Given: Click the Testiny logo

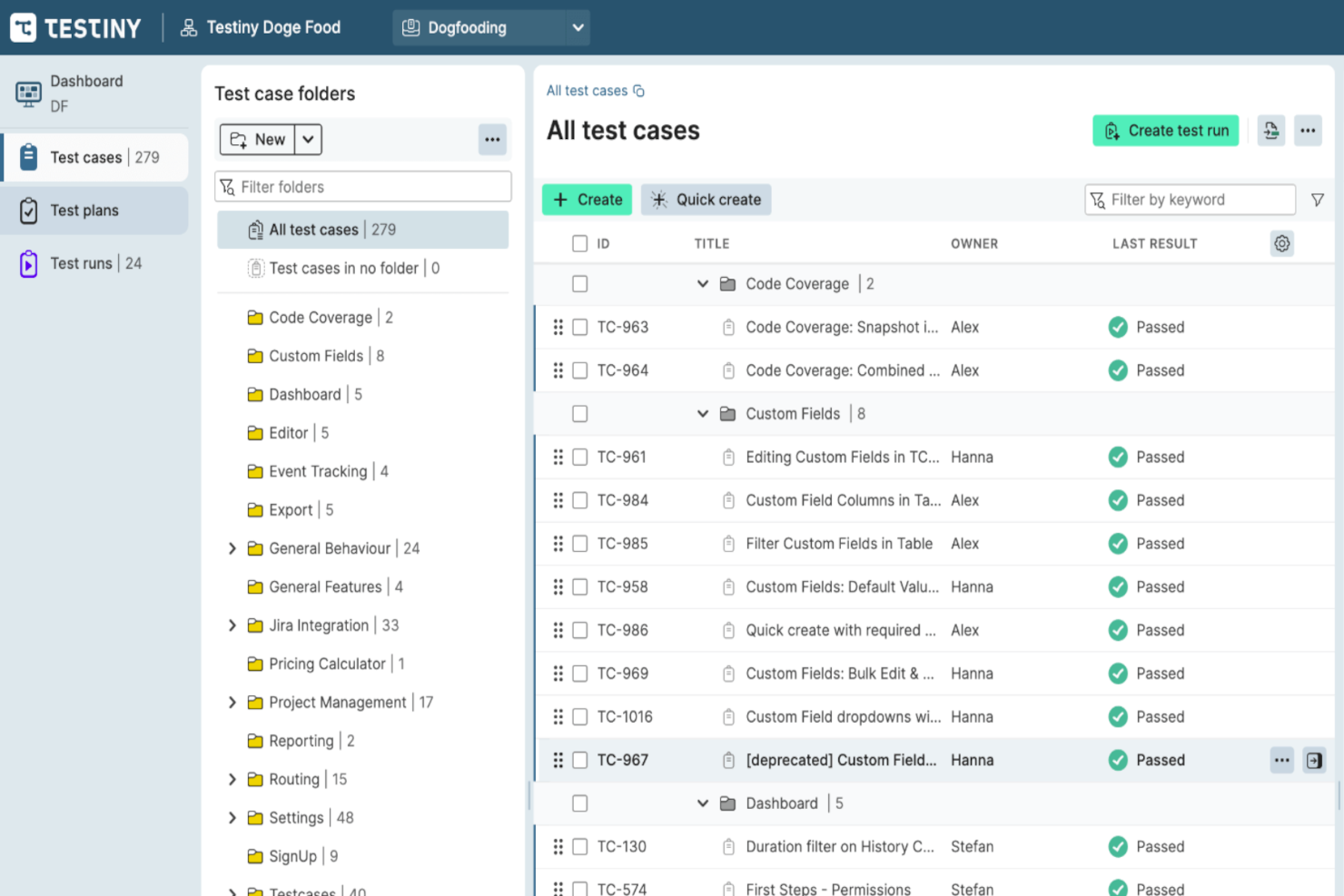Looking at the screenshot, I should coord(76,26).
